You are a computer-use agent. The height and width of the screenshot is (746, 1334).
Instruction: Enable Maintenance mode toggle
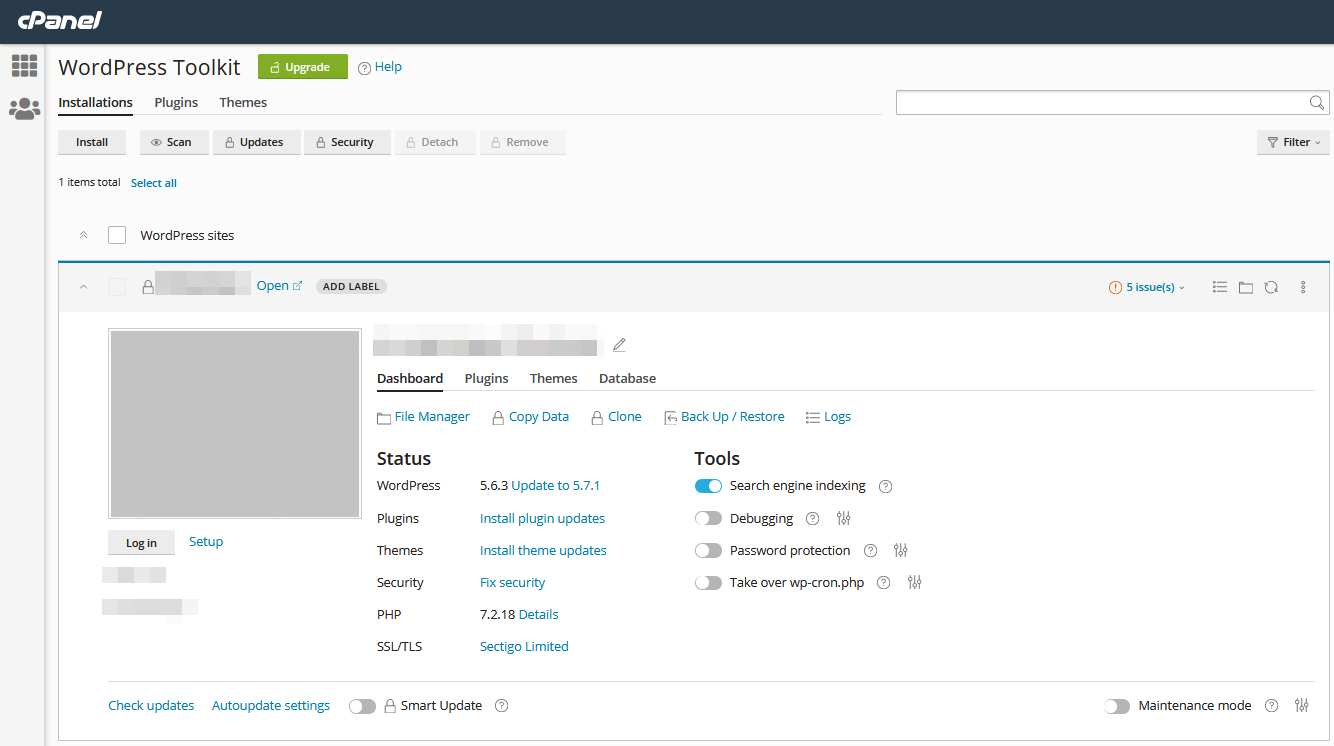(1117, 706)
